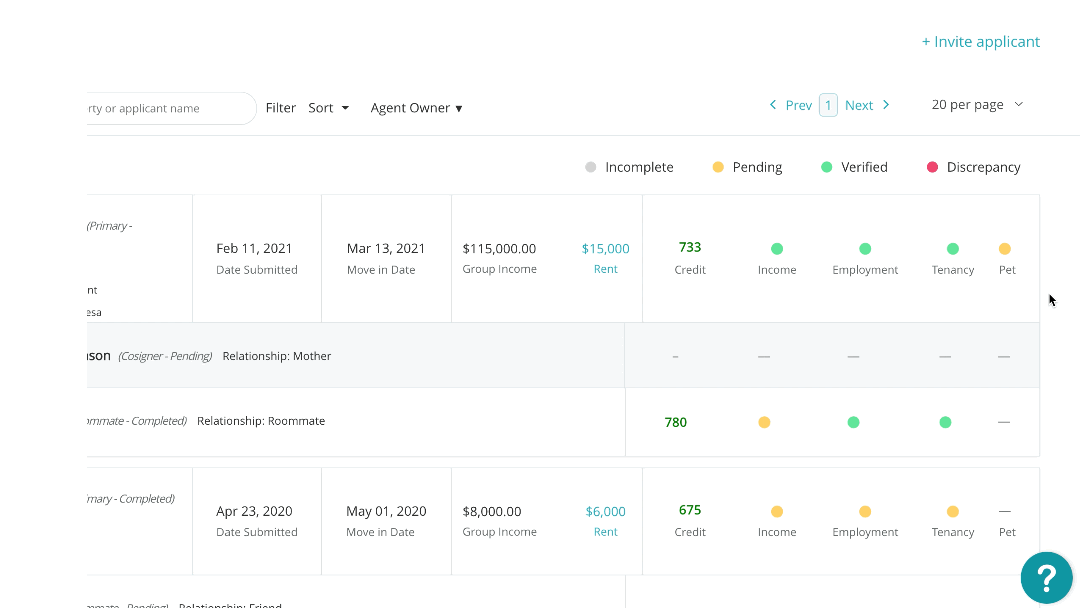Screen dimensions: 1080x608
Task: Click the red Discrepancy legend swatch
Action: (x=932, y=167)
